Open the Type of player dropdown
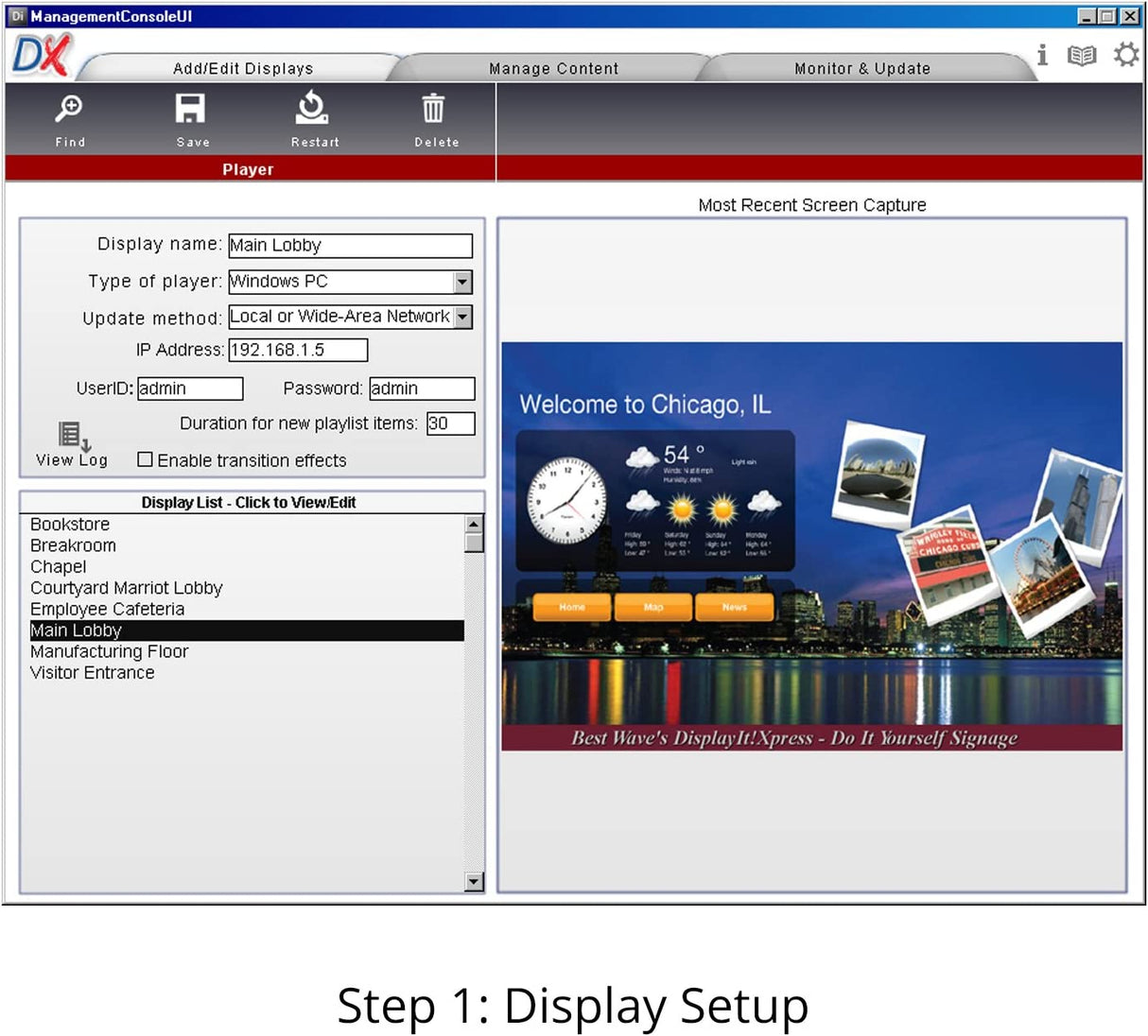 point(461,281)
